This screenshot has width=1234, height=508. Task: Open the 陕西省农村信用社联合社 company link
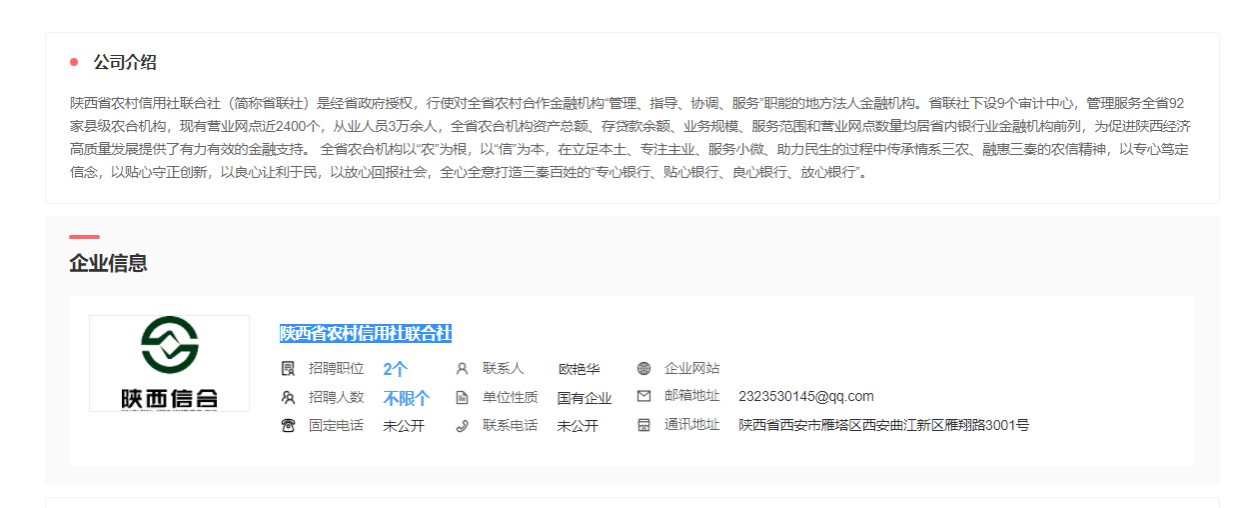(x=366, y=333)
